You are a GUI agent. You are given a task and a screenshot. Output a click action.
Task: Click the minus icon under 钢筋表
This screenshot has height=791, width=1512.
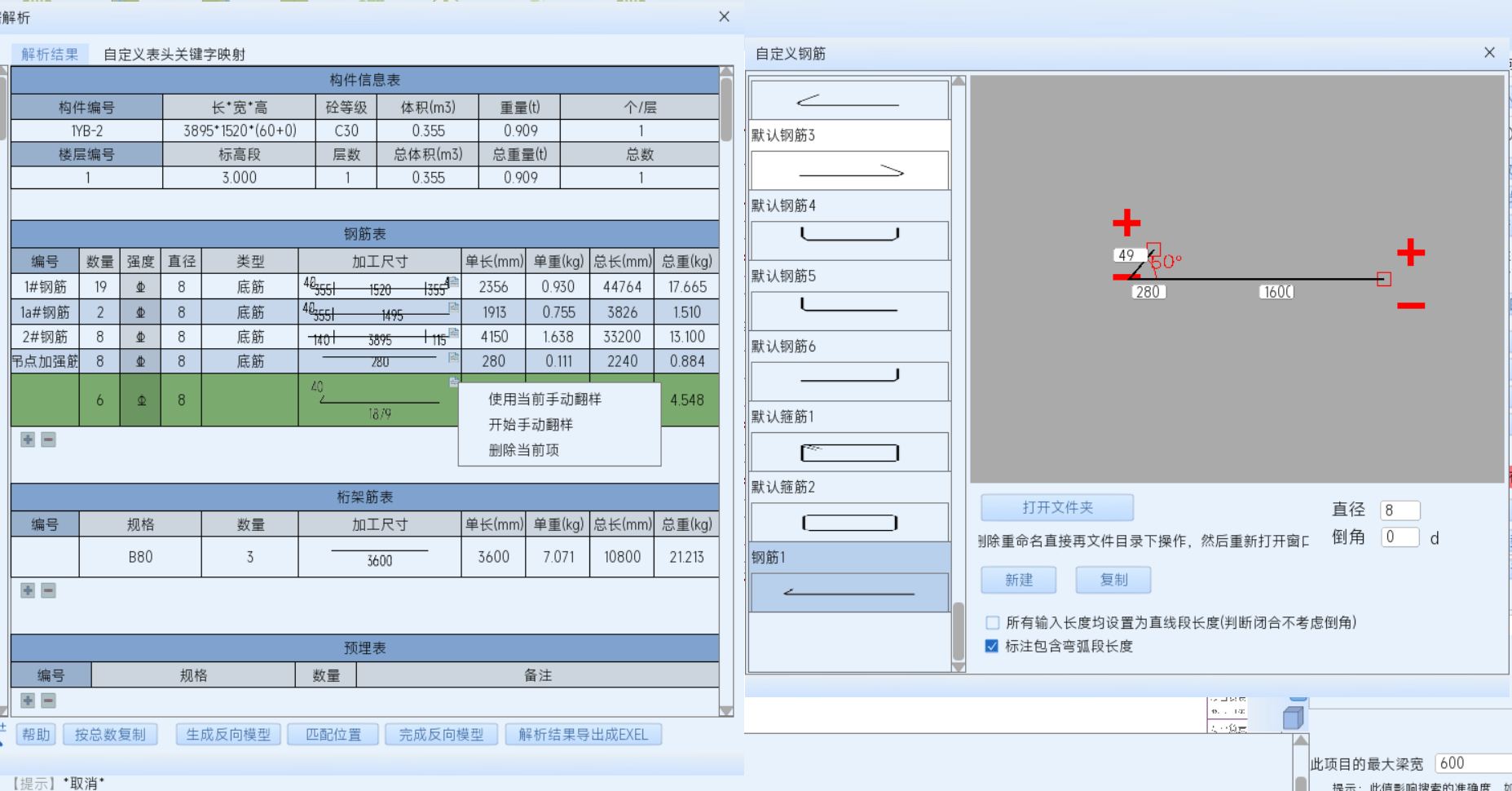[x=49, y=440]
